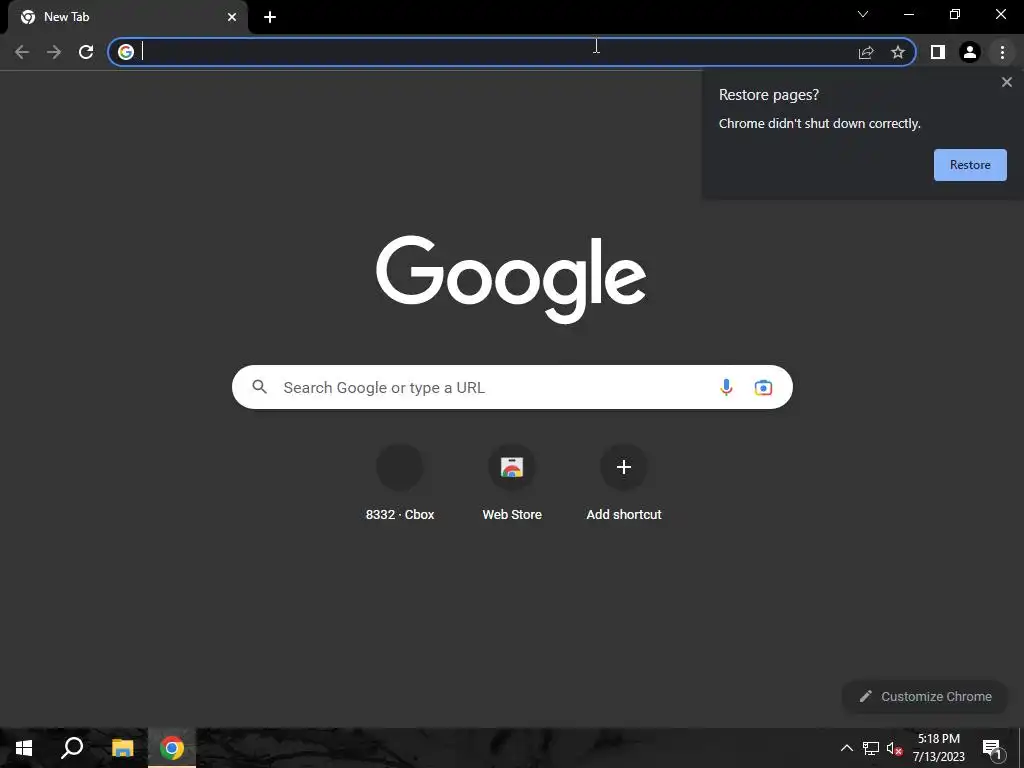Start voice search with microphone icon

point(726,387)
